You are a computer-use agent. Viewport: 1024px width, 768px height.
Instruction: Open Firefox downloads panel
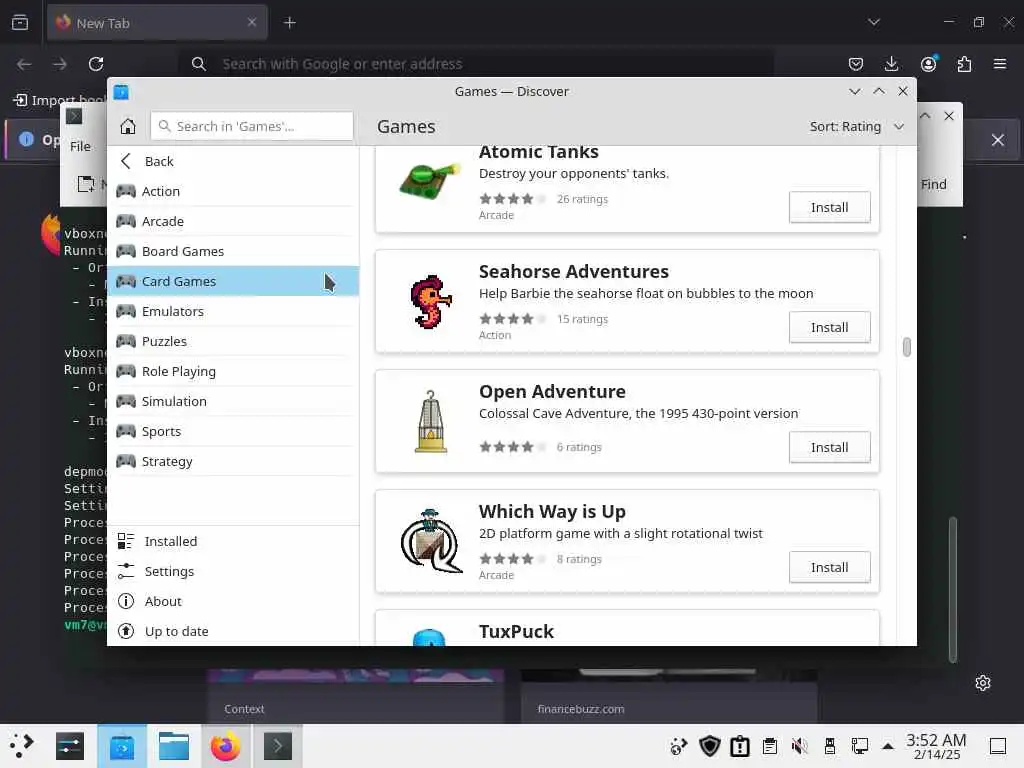(891, 63)
